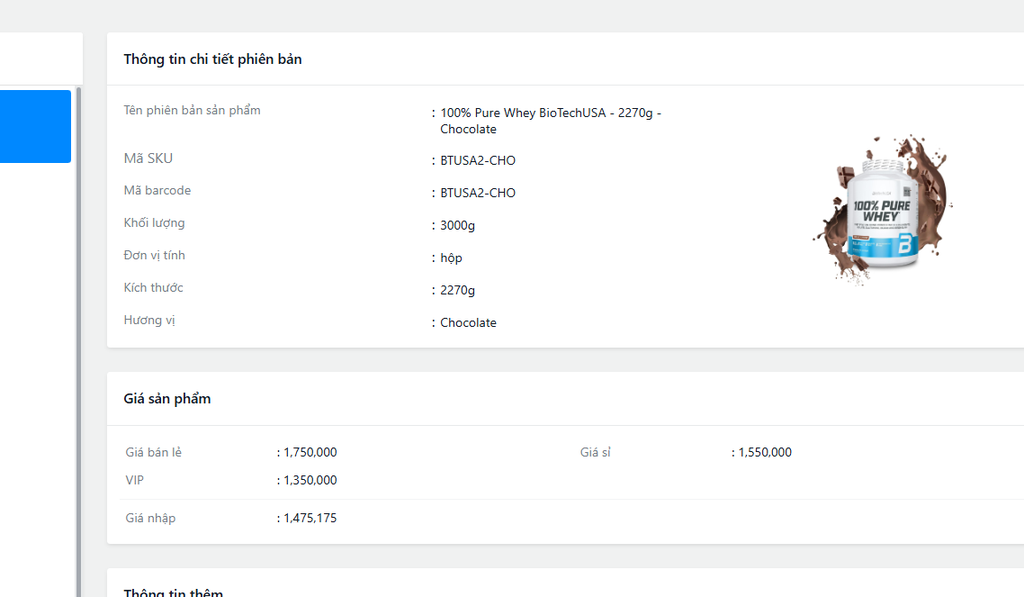1024x597 pixels.
Task: Click the wholesale price 1,550,000
Action: [x=765, y=452]
